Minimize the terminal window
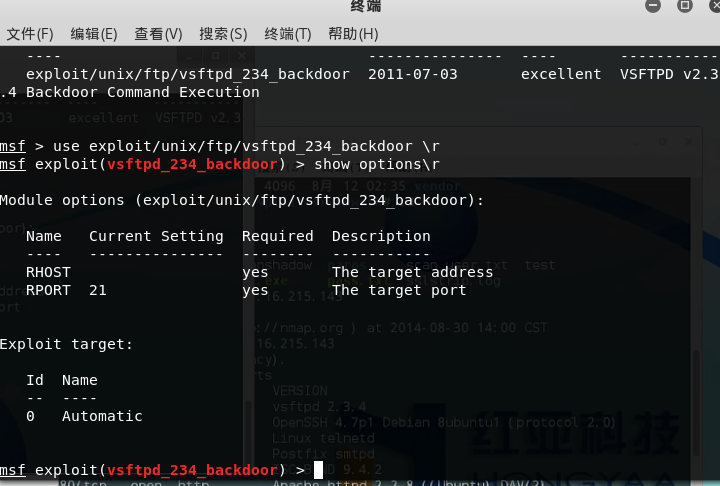Screen dimensions: 720x486 tap(652, 6)
